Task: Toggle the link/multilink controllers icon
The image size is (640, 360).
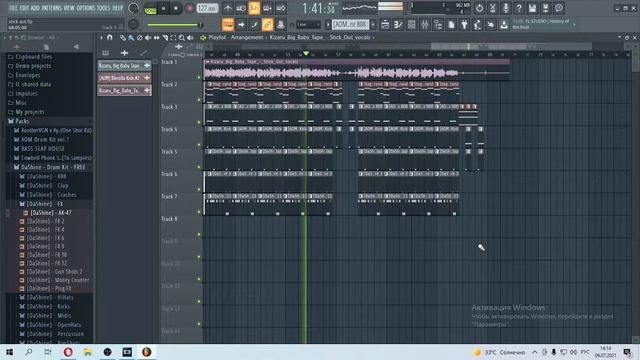Action: (267, 25)
